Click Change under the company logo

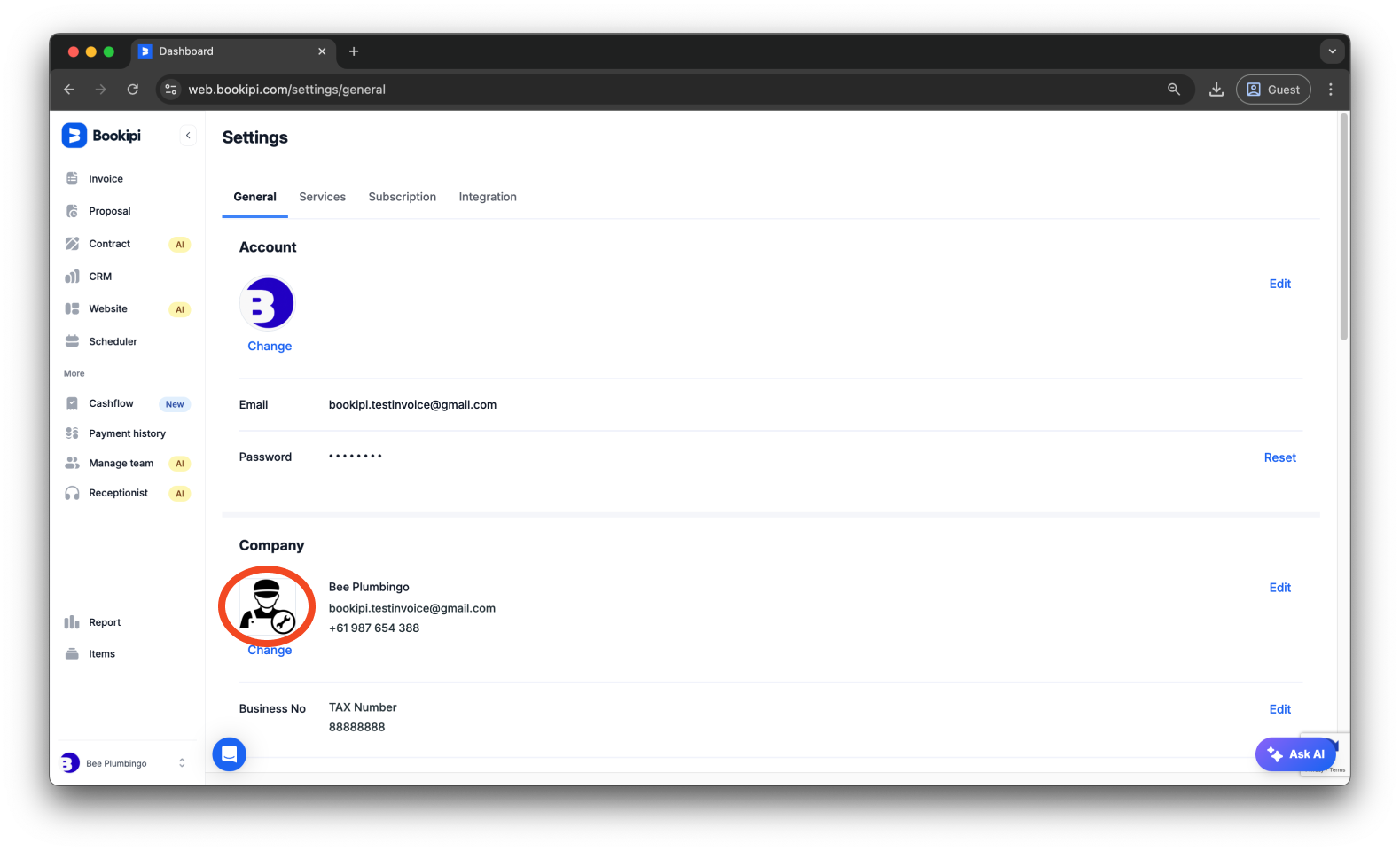pos(270,651)
